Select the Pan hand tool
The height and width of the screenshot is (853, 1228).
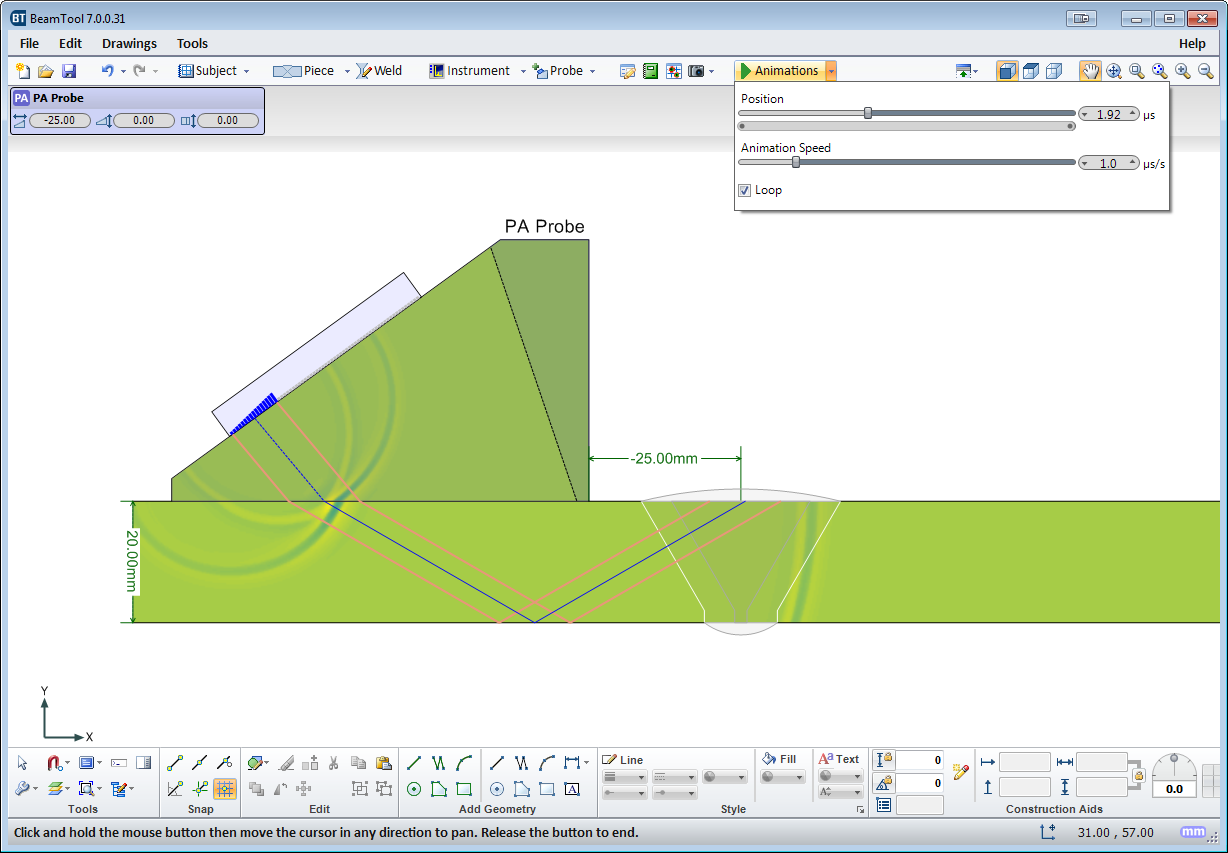tap(1089, 71)
